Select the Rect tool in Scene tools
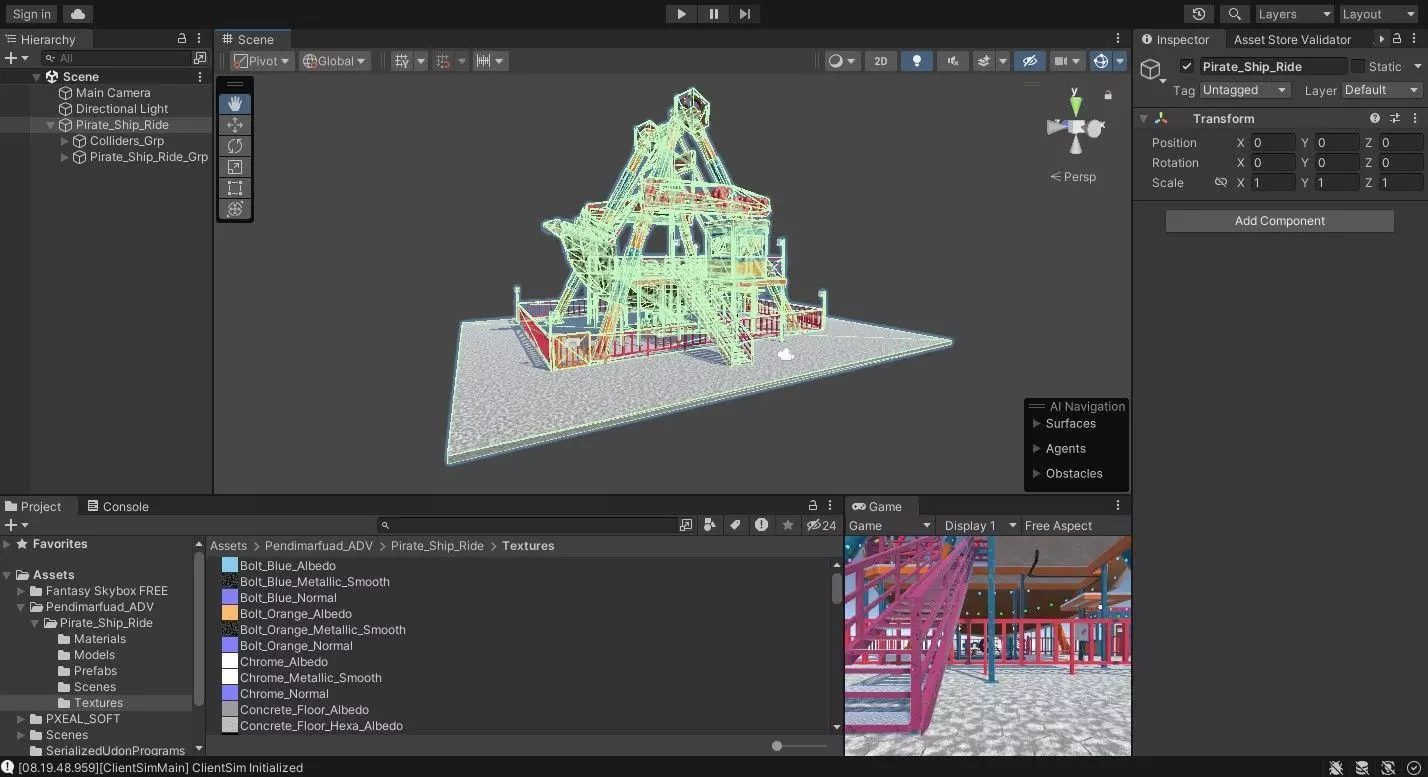This screenshot has width=1428, height=777. (235, 188)
